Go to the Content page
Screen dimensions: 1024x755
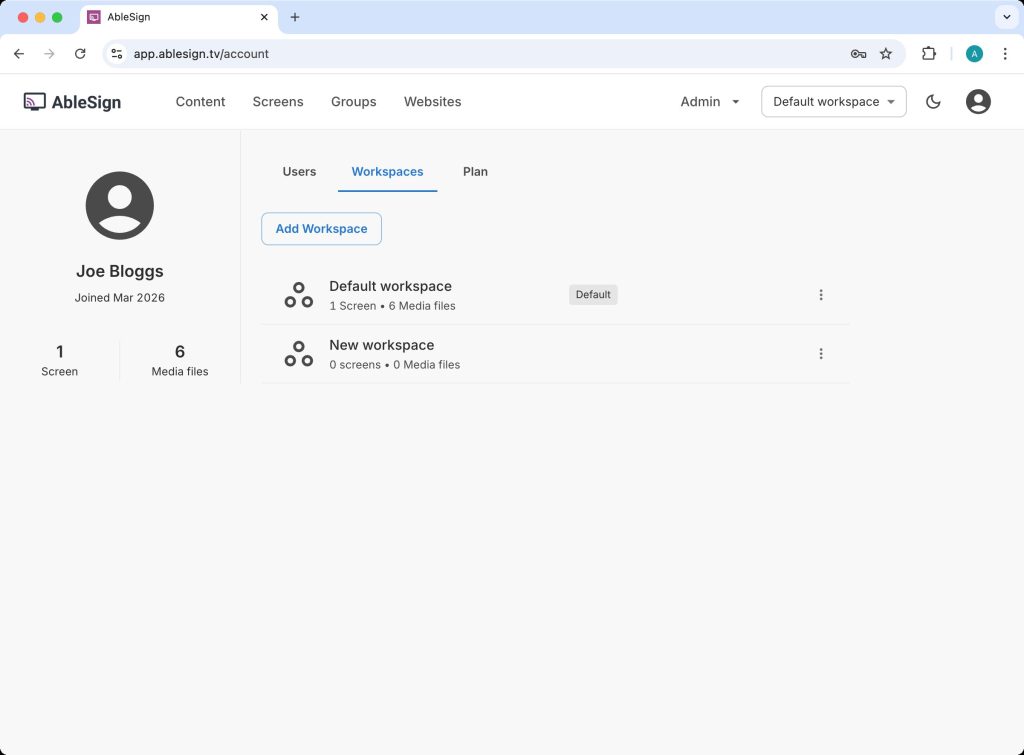pos(200,101)
